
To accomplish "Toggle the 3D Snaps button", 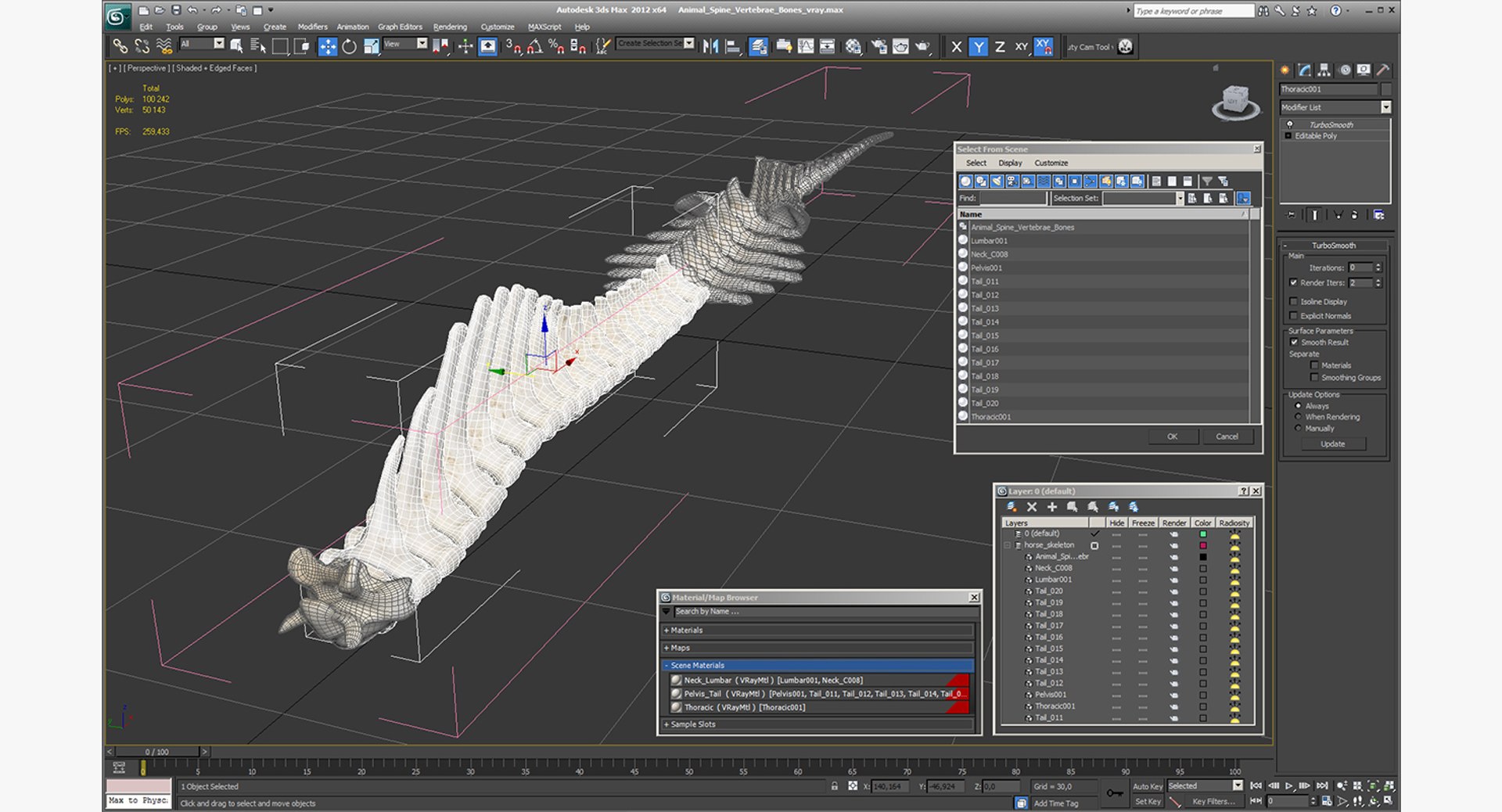I will [x=513, y=47].
